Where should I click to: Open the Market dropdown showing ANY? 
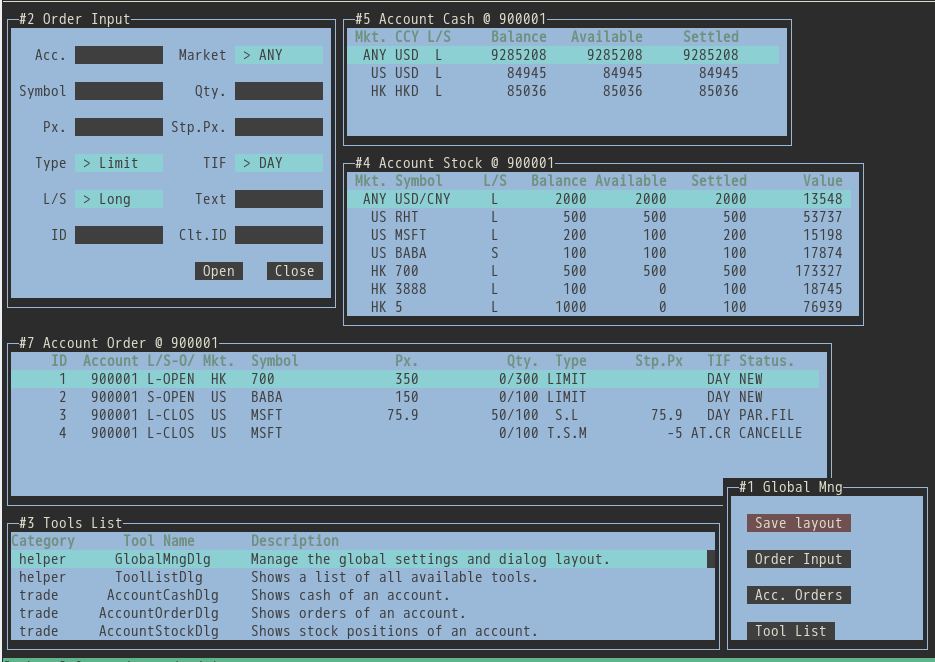pos(279,55)
